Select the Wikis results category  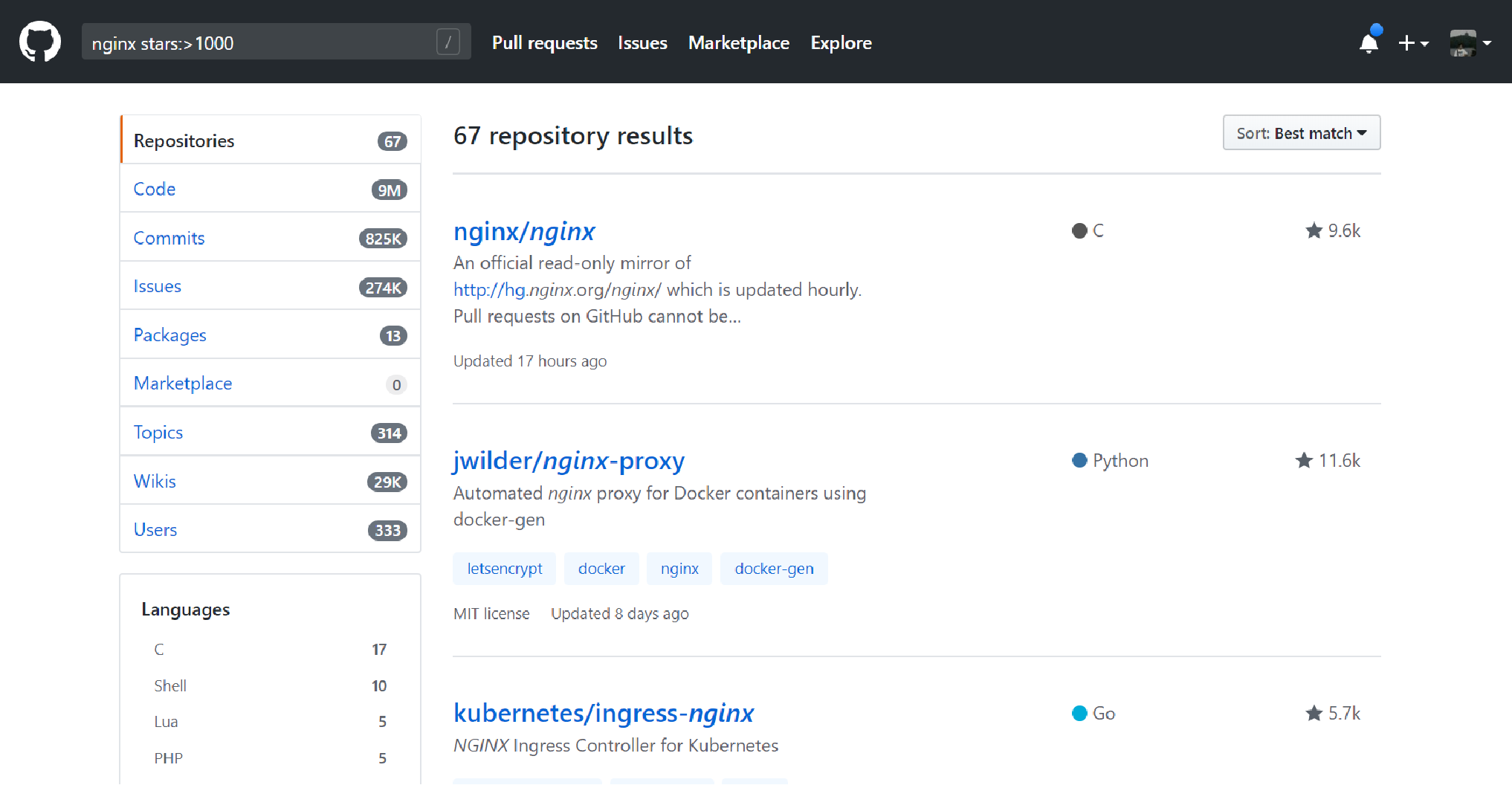155,481
